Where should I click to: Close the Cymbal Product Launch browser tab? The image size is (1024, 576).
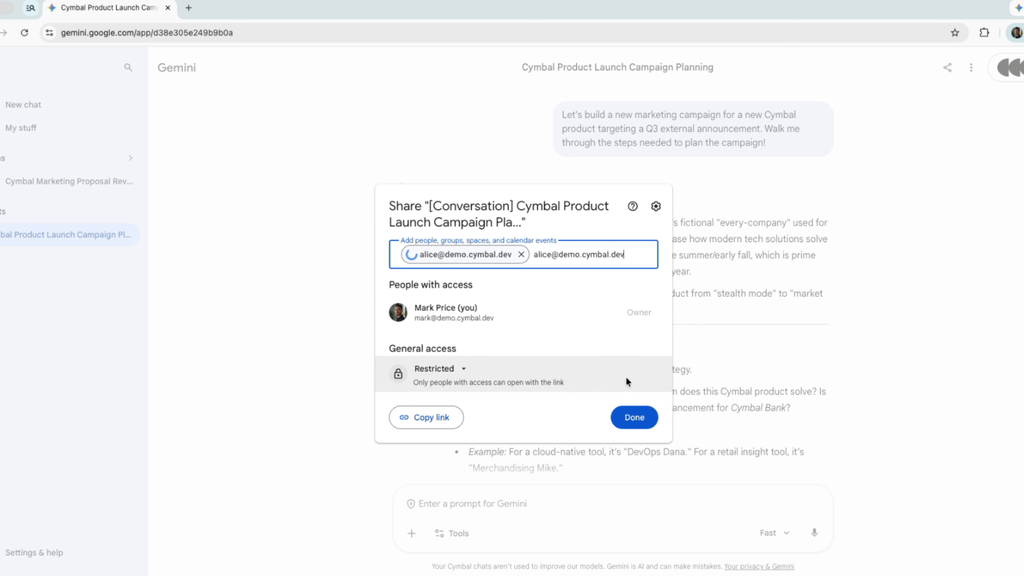(168, 8)
